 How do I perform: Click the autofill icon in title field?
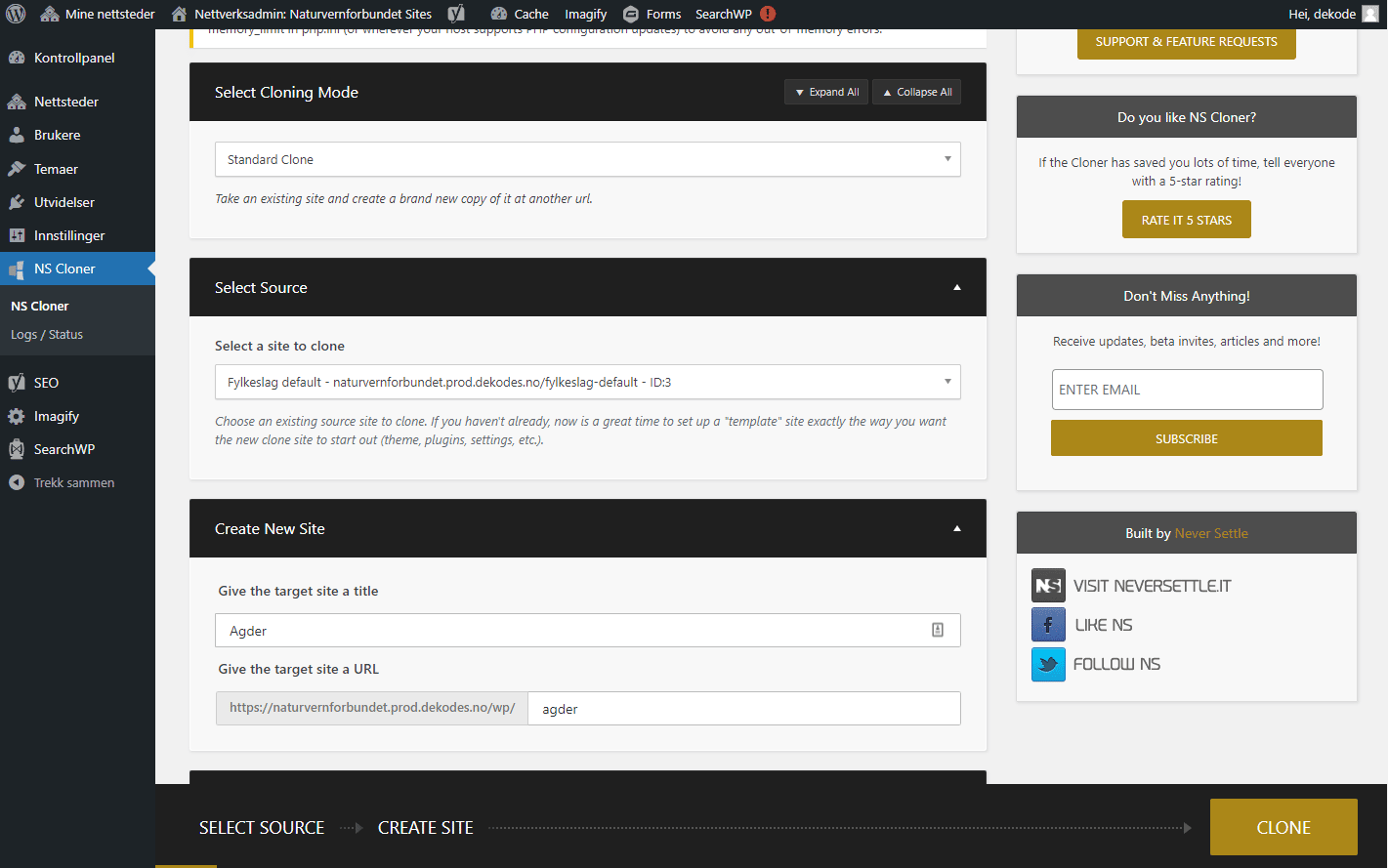[x=938, y=631]
